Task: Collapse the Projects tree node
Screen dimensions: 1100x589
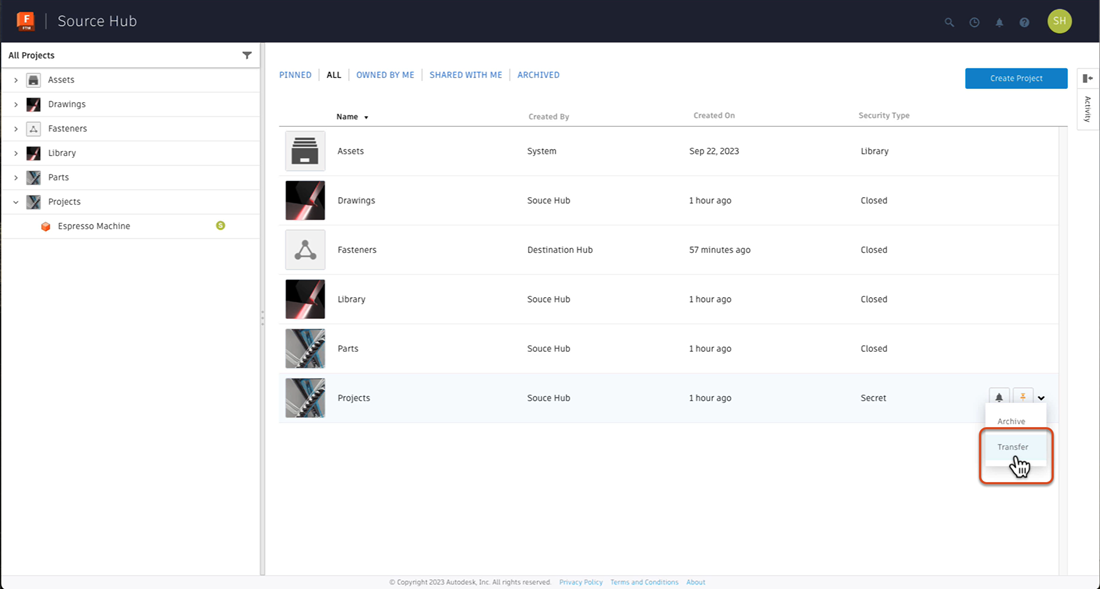Action: (x=15, y=202)
